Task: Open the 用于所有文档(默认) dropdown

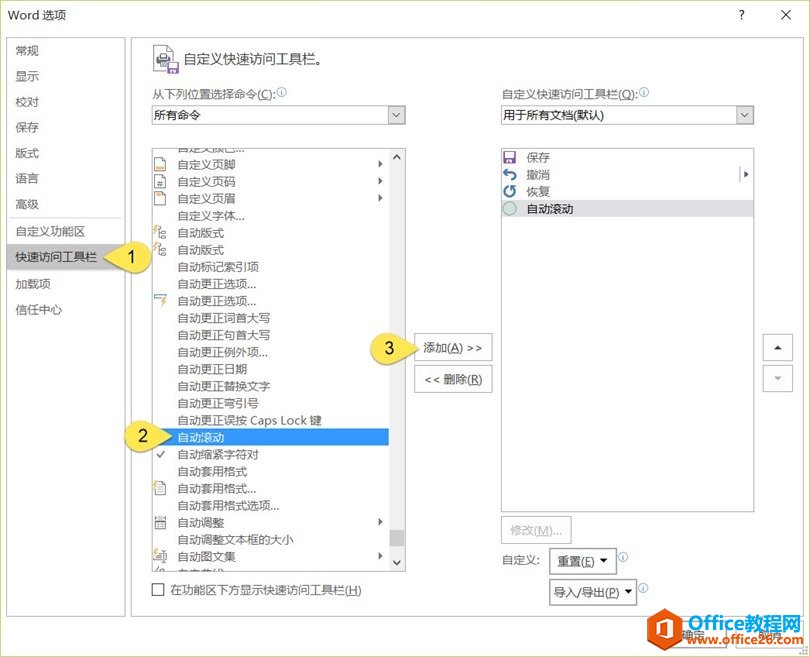Action: (x=744, y=114)
